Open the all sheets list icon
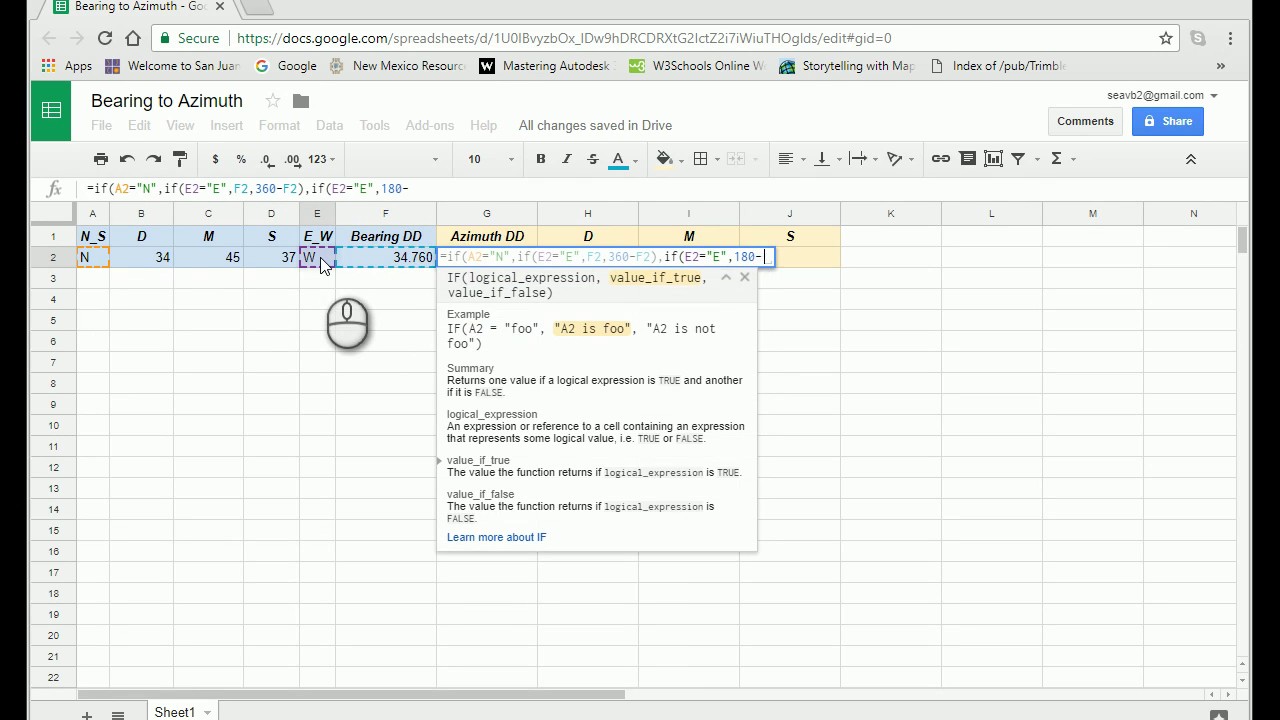The height and width of the screenshot is (720, 1280). tap(117, 714)
